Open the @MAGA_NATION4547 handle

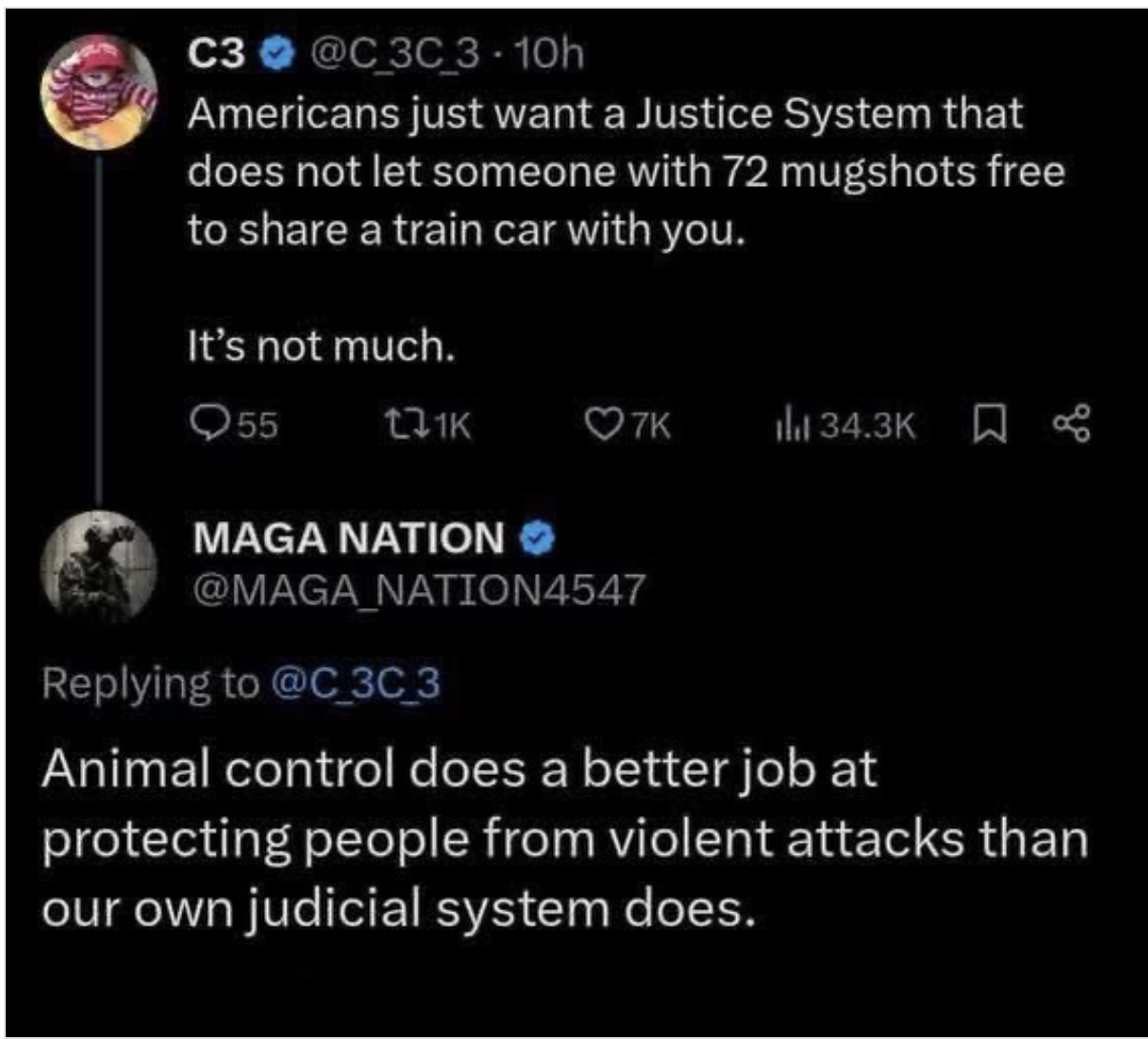click(418, 591)
